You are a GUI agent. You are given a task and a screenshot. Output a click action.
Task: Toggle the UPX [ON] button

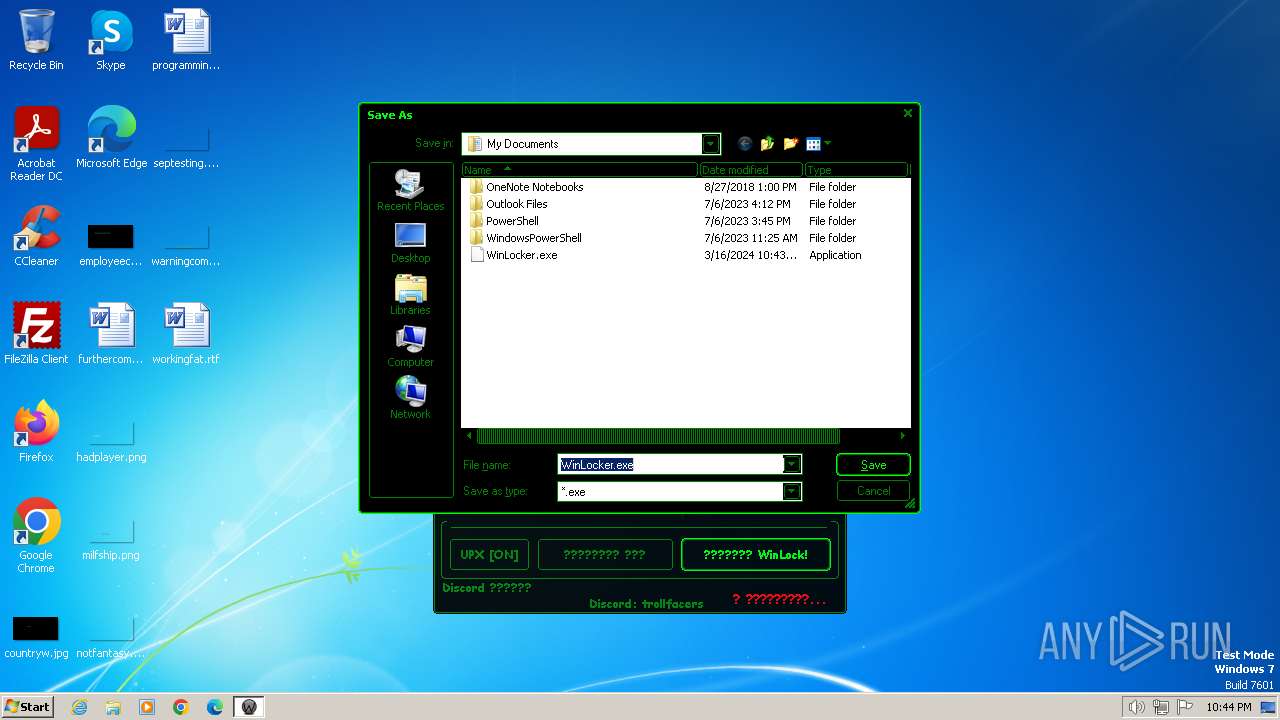pos(490,554)
